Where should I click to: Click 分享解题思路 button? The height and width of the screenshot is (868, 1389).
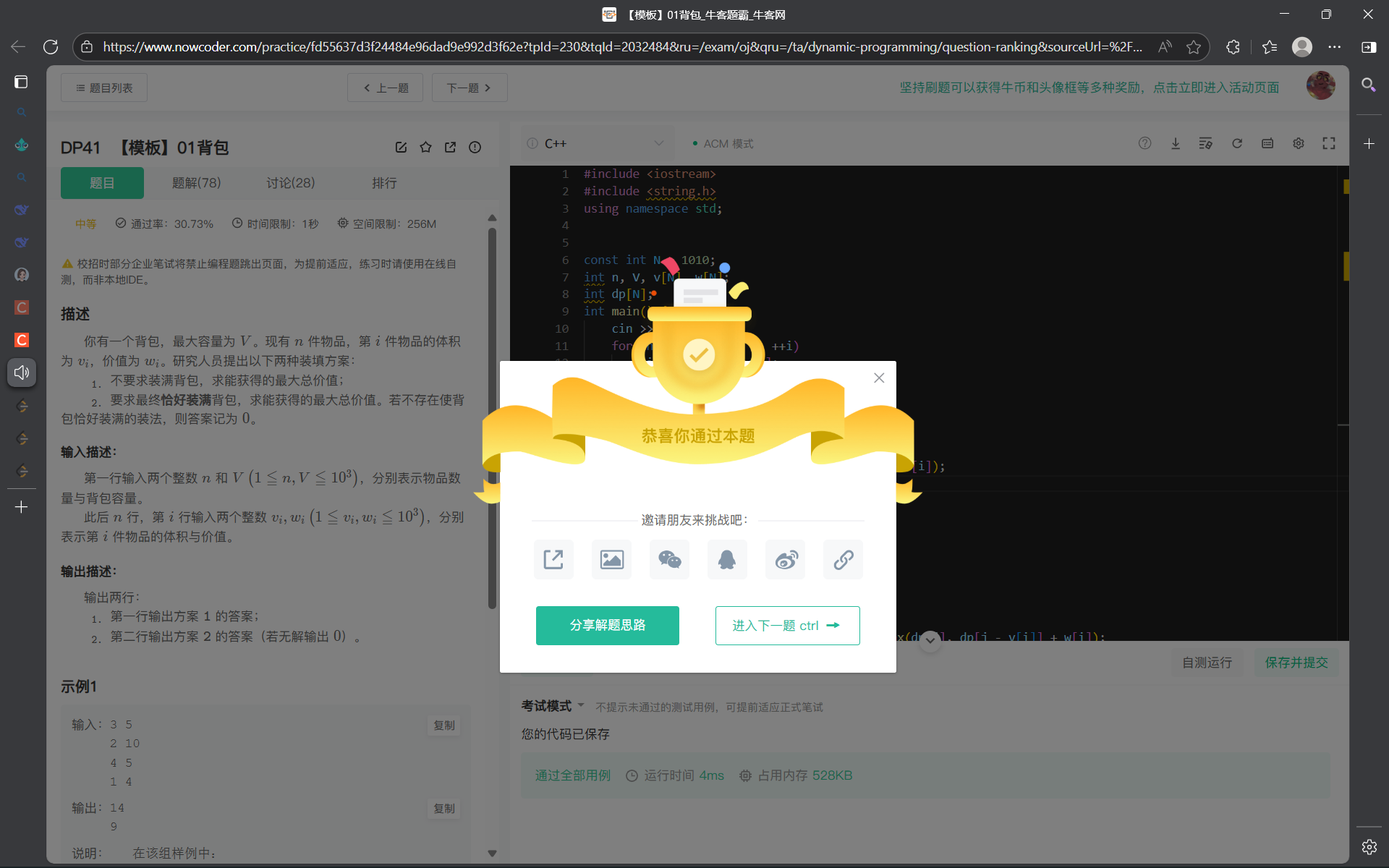coord(607,625)
